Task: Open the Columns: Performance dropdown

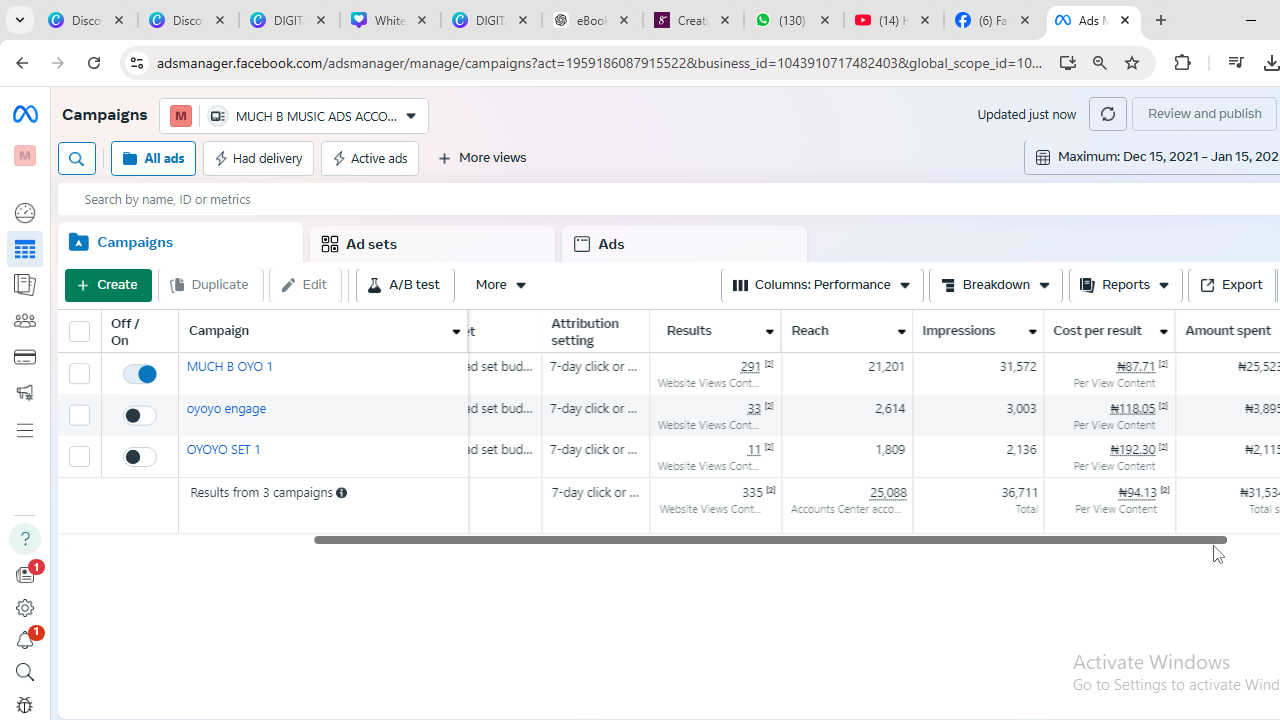Action: coord(822,285)
